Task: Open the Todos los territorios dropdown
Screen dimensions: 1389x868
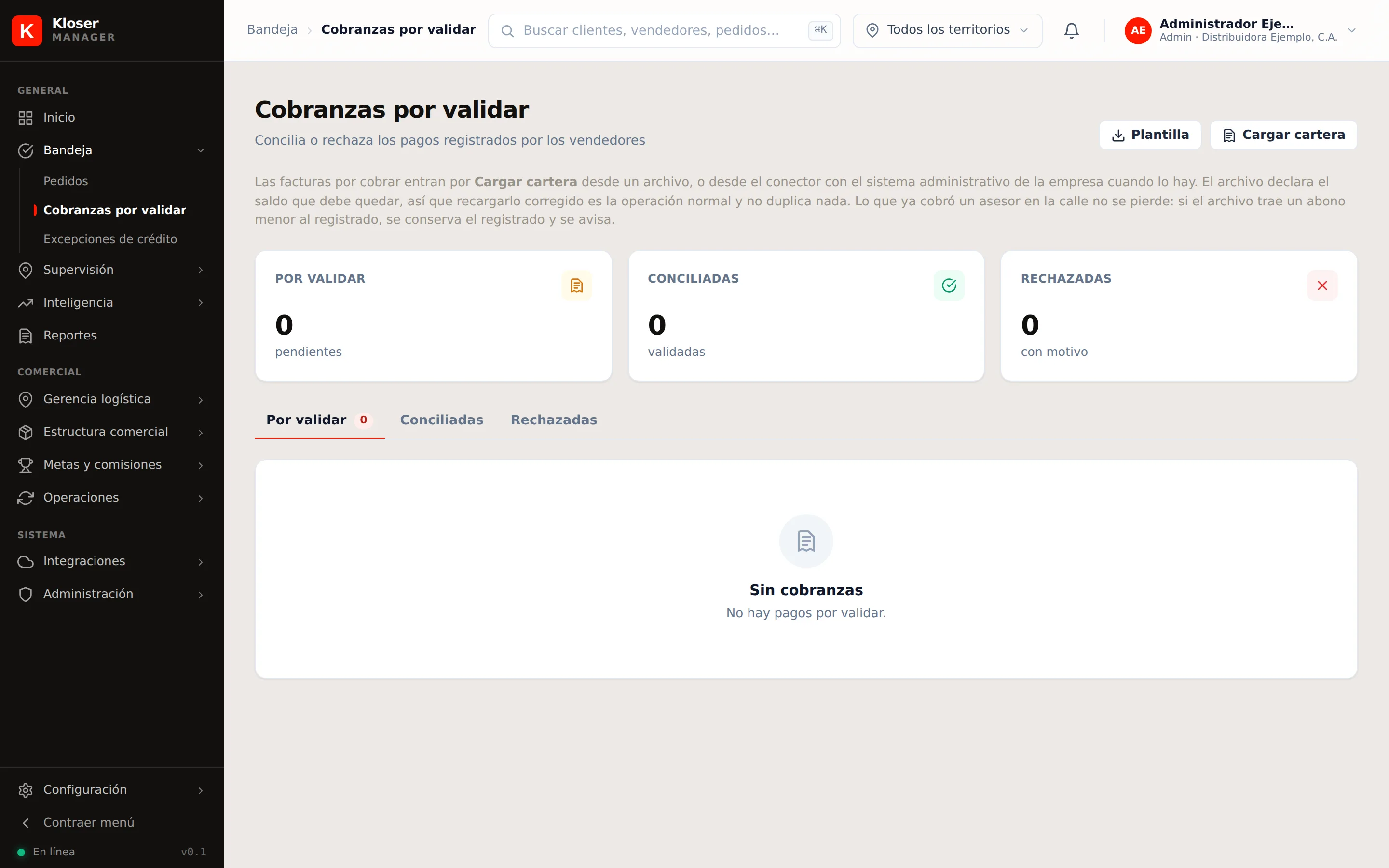Action: tap(947, 30)
